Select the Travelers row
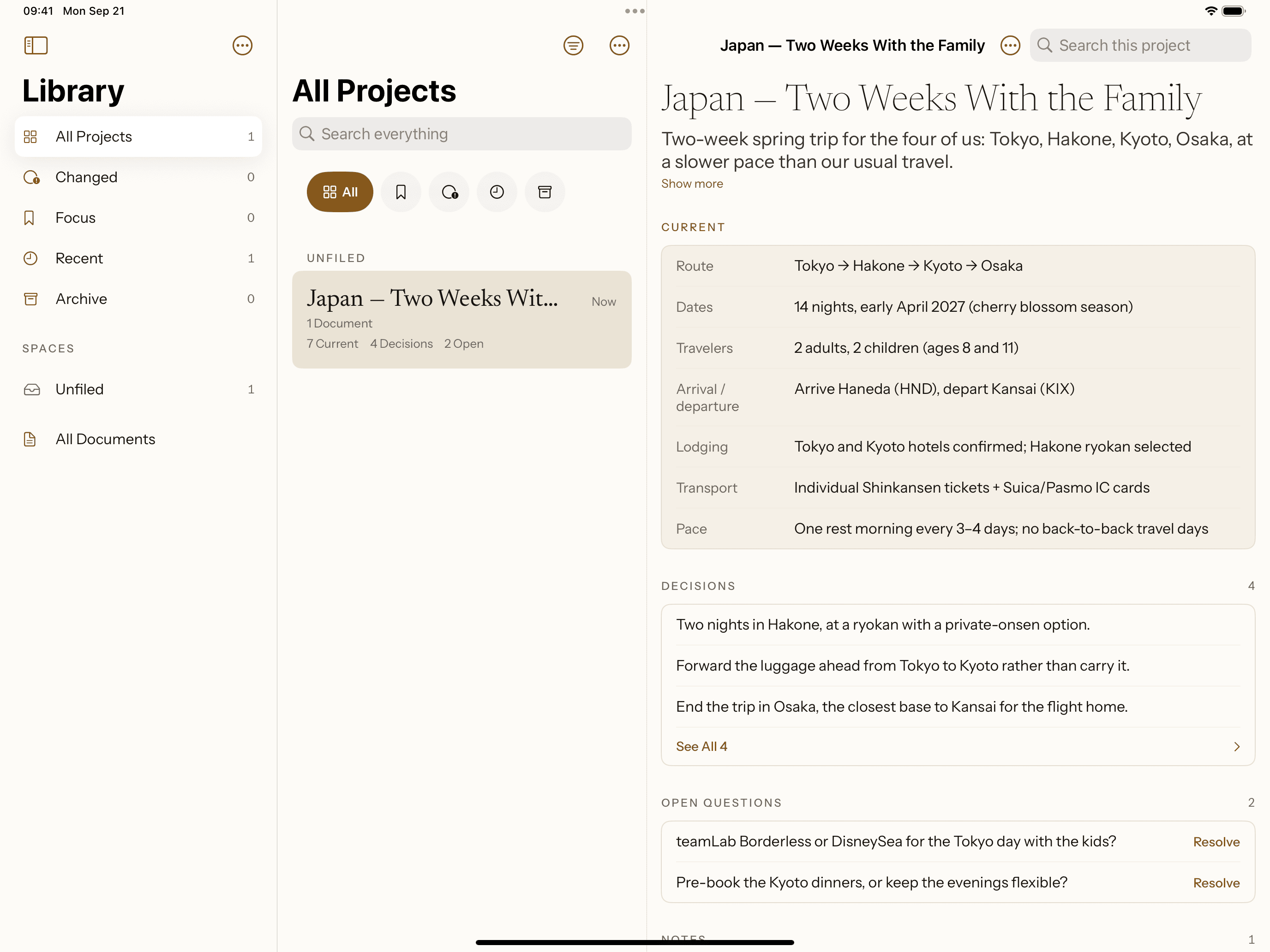Viewport: 1270px width, 952px height. coord(958,348)
